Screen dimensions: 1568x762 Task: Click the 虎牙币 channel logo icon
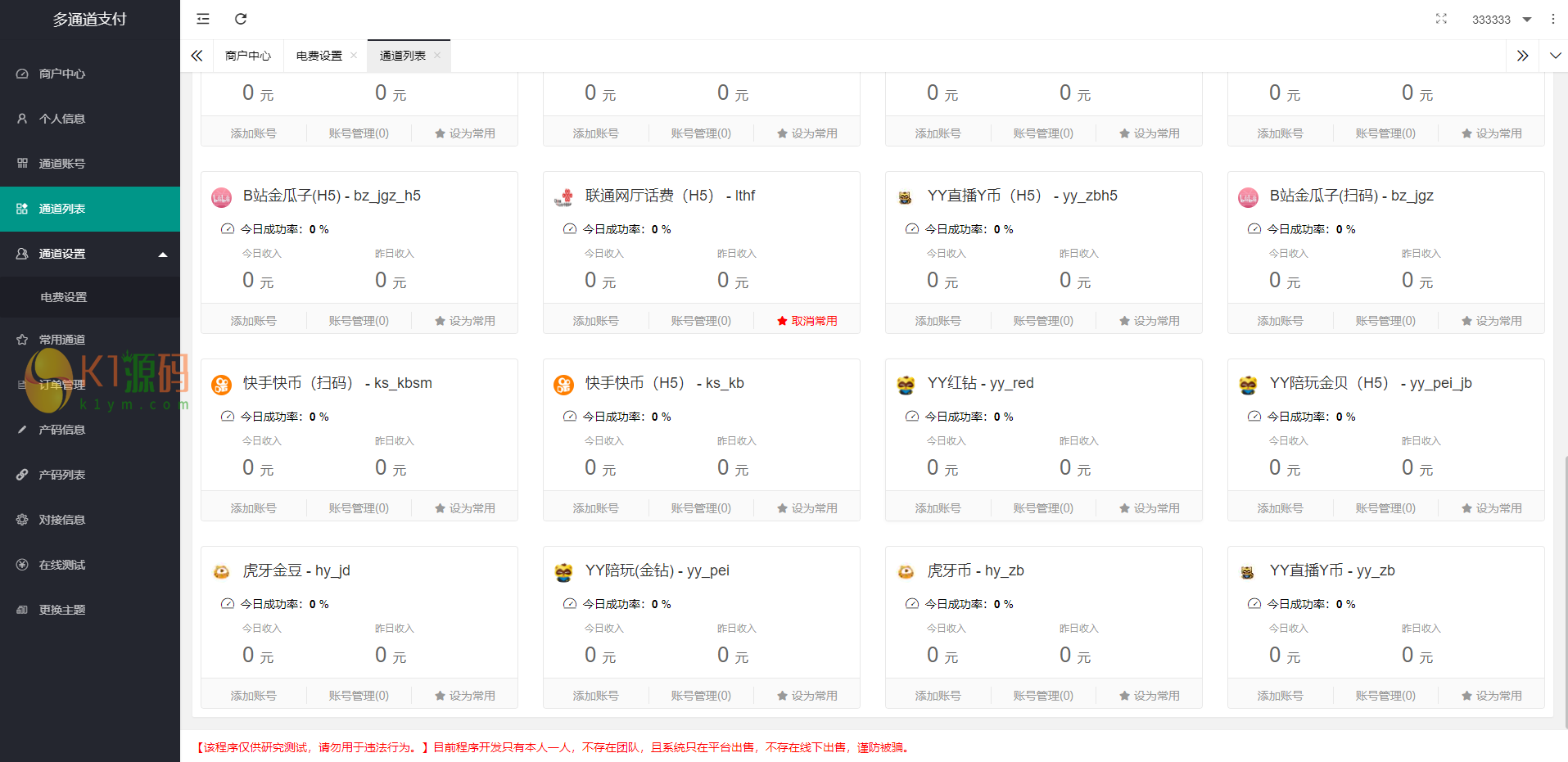tap(906, 572)
